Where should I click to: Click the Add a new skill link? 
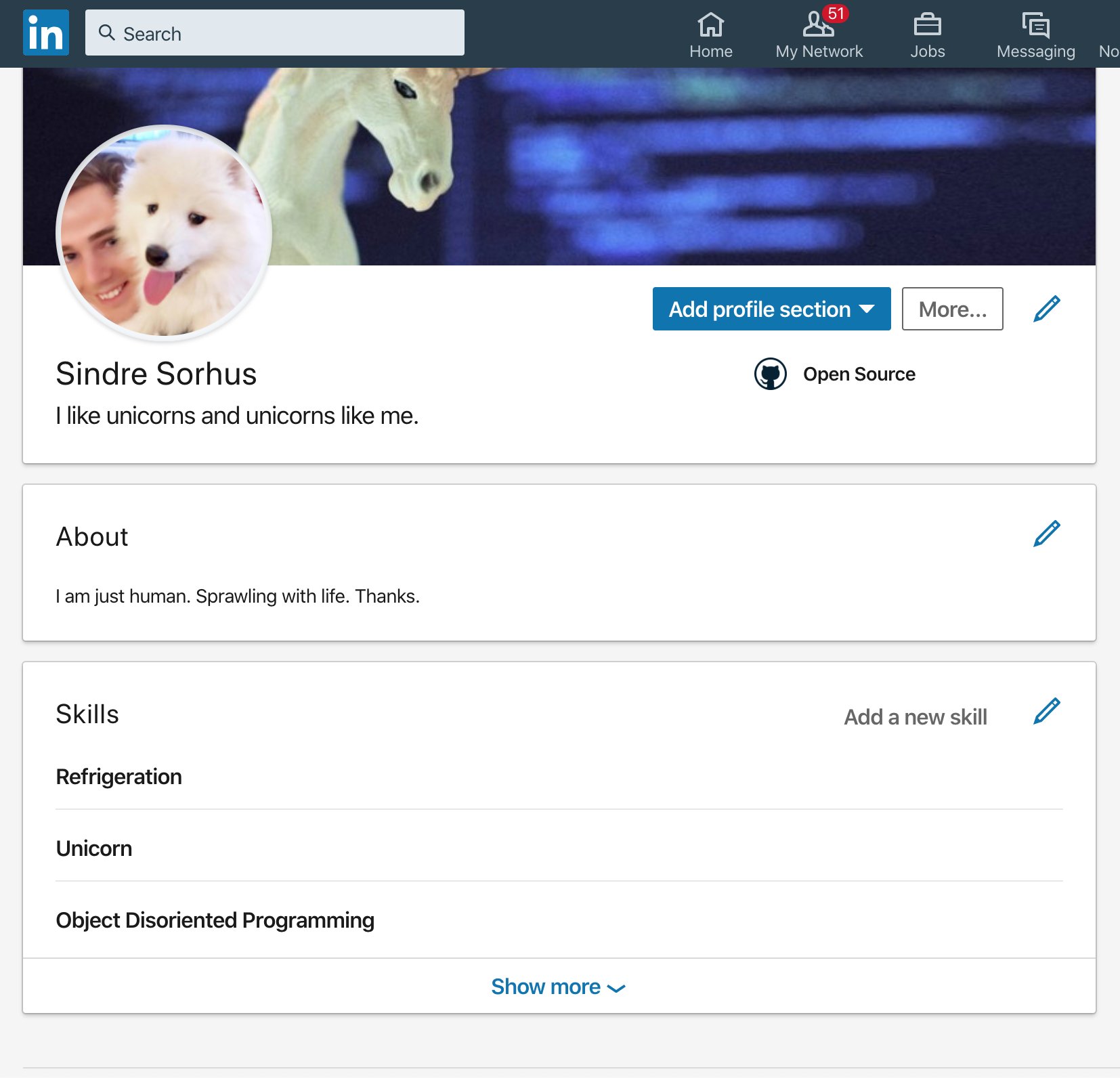pyautogui.click(x=916, y=716)
